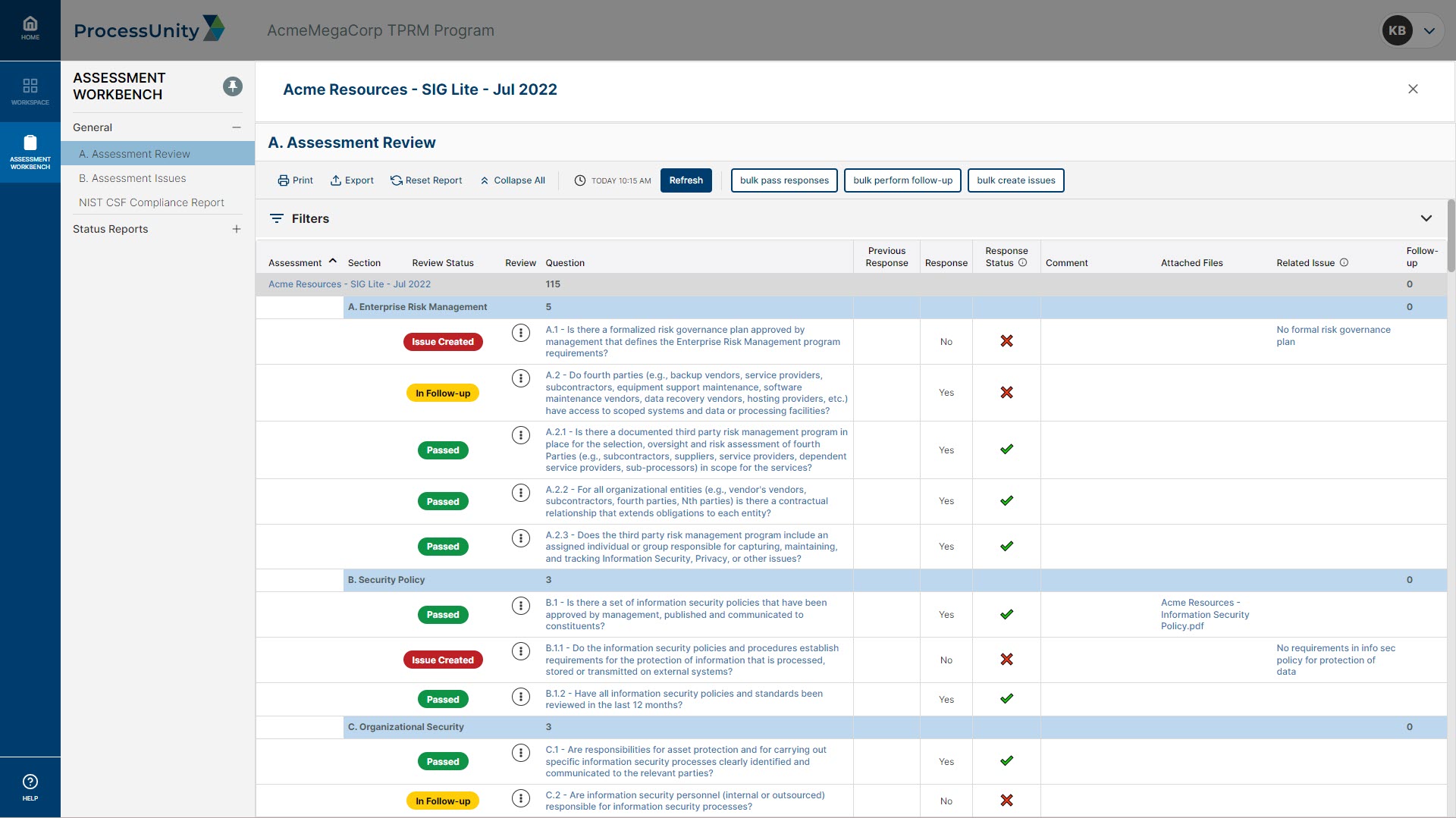
Task: Open review menu for question A.1
Action: point(521,333)
